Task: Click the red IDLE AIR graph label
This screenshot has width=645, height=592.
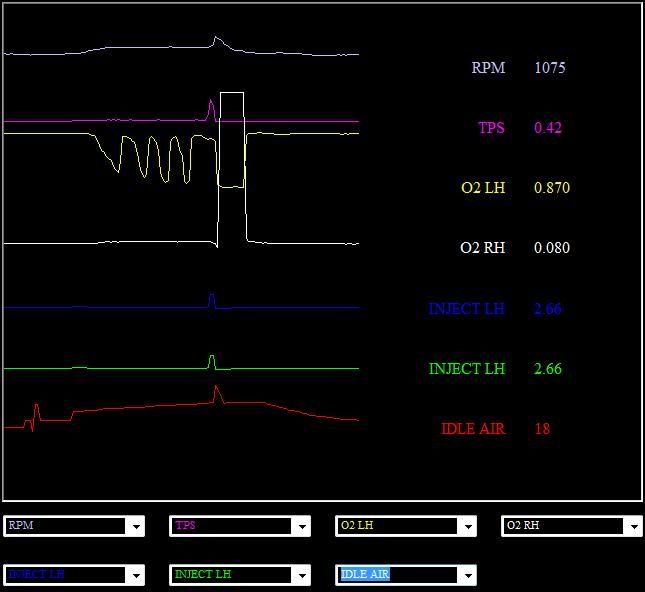Action: 473,429
